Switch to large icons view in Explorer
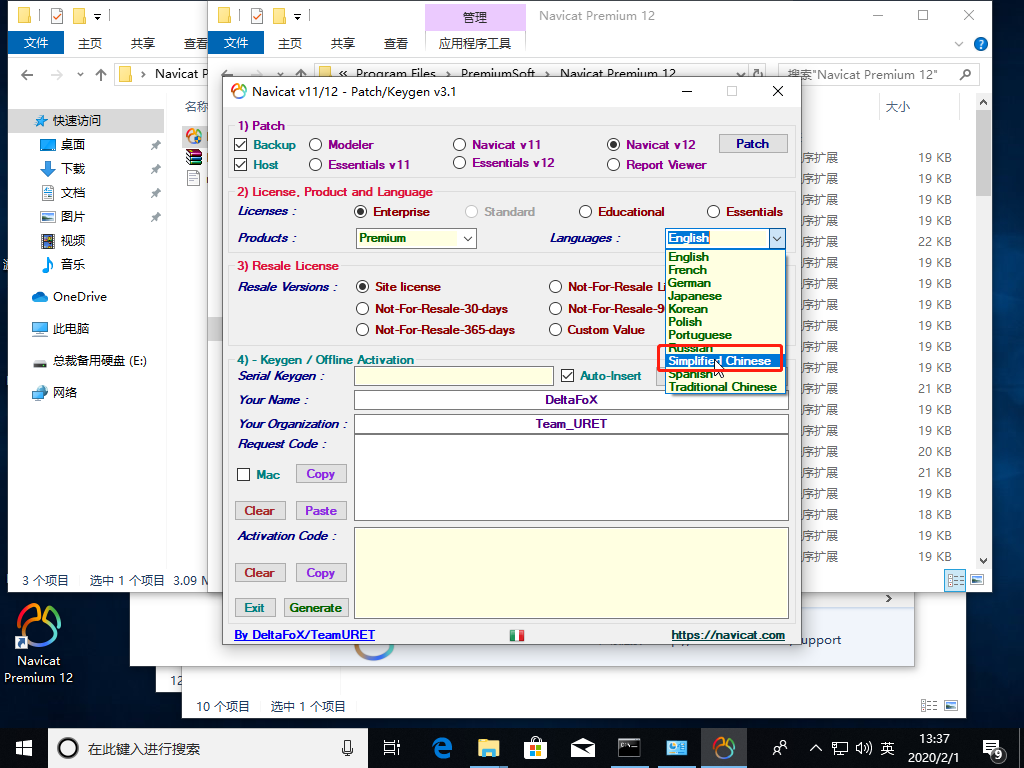 977,580
